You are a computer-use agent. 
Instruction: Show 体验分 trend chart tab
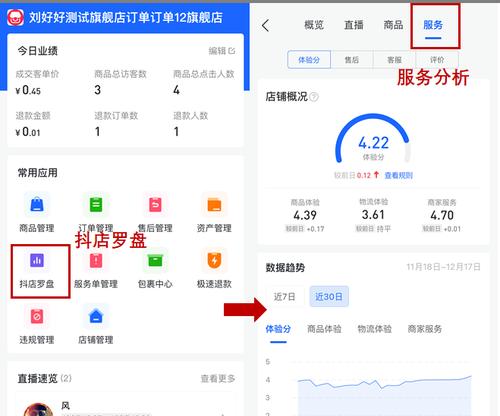click(x=278, y=329)
